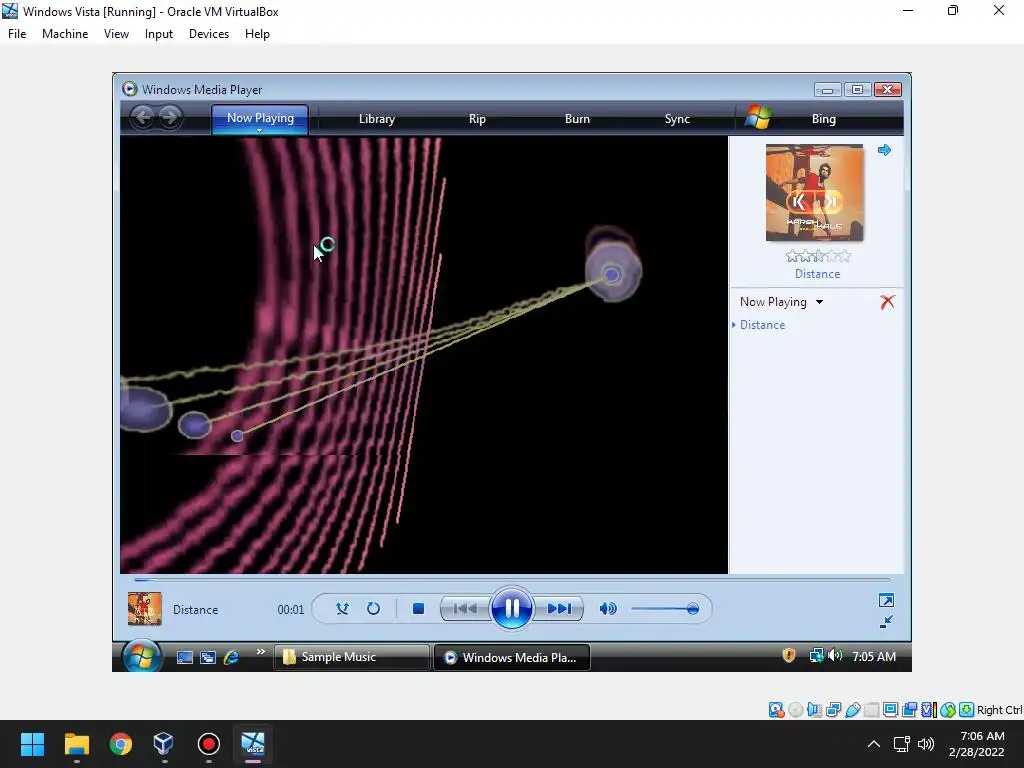Open the VirtualBox Machine menu
The height and width of the screenshot is (768, 1024).
tap(65, 34)
